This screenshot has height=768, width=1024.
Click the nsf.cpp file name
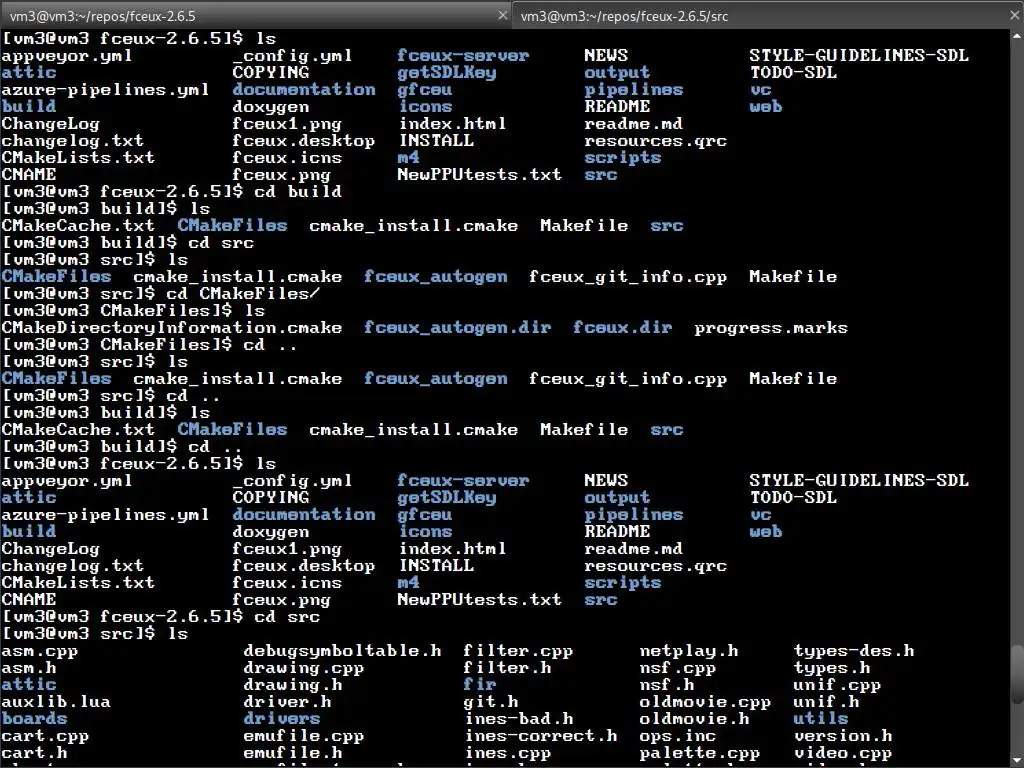[x=678, y=668]
